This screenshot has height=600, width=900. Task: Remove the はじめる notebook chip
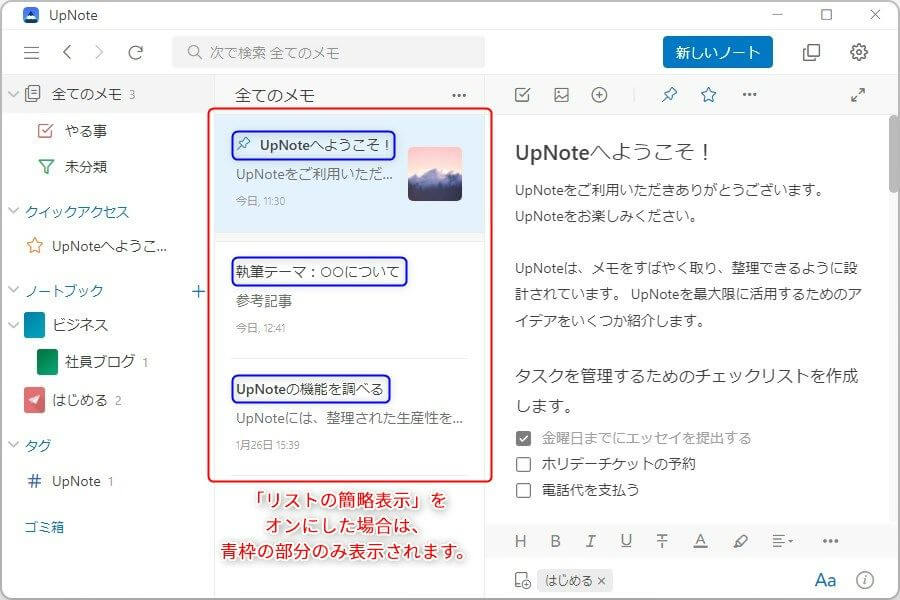(x=602, y=581)
